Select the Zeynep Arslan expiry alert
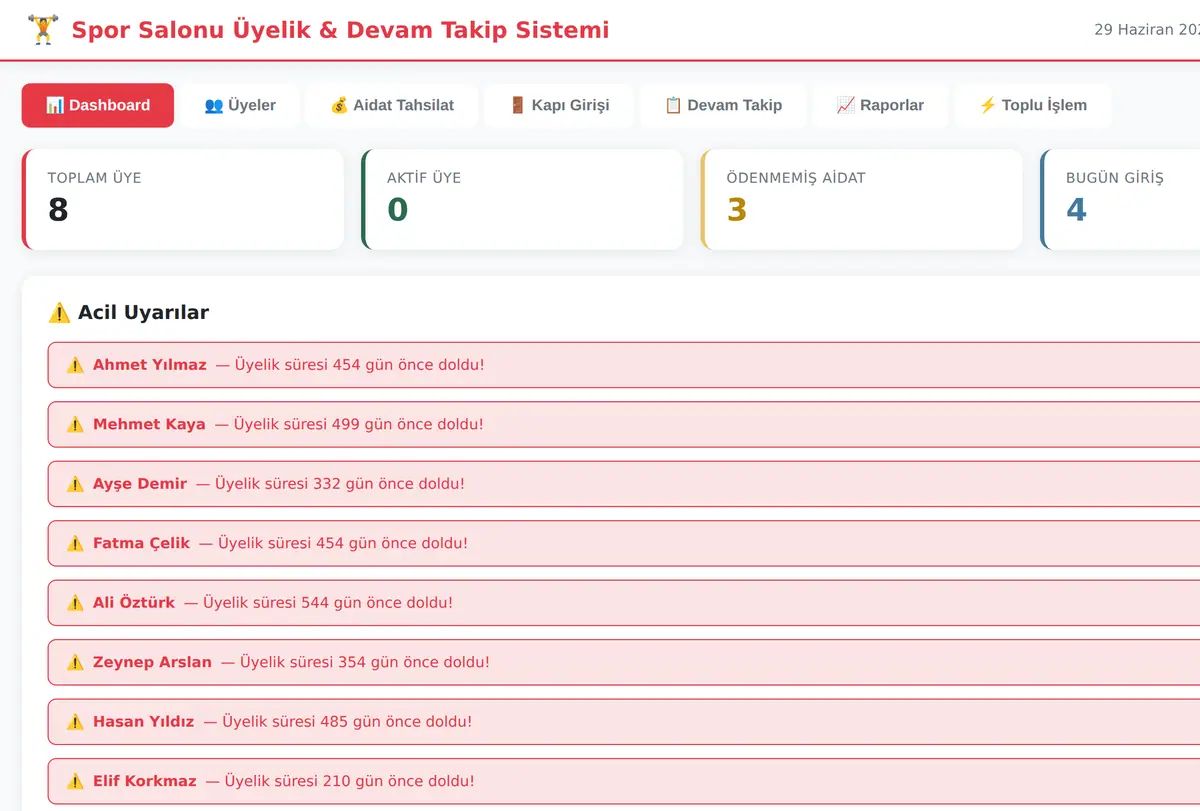Screen dimensions: 1200x811 click(x=624, y=662)
